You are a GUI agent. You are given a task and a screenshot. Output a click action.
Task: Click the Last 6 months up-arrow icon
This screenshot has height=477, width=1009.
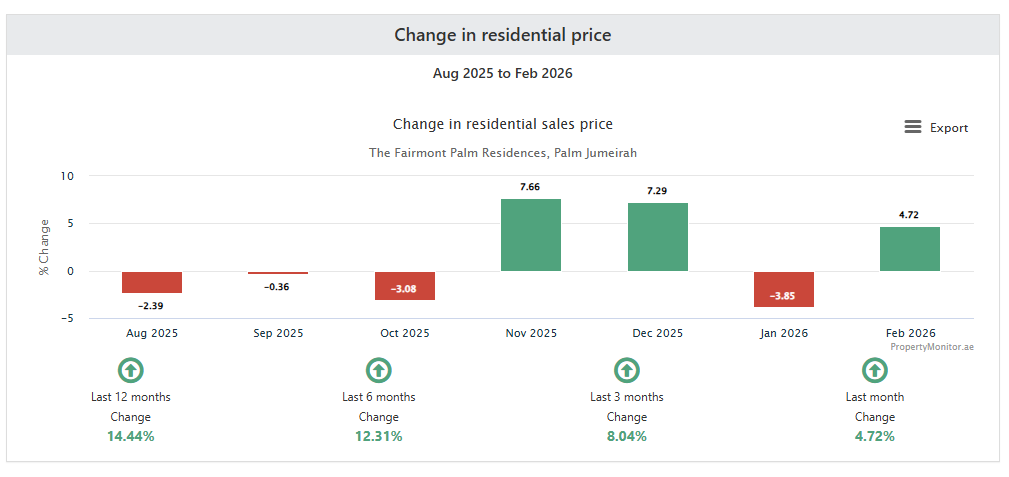[379, 371]
